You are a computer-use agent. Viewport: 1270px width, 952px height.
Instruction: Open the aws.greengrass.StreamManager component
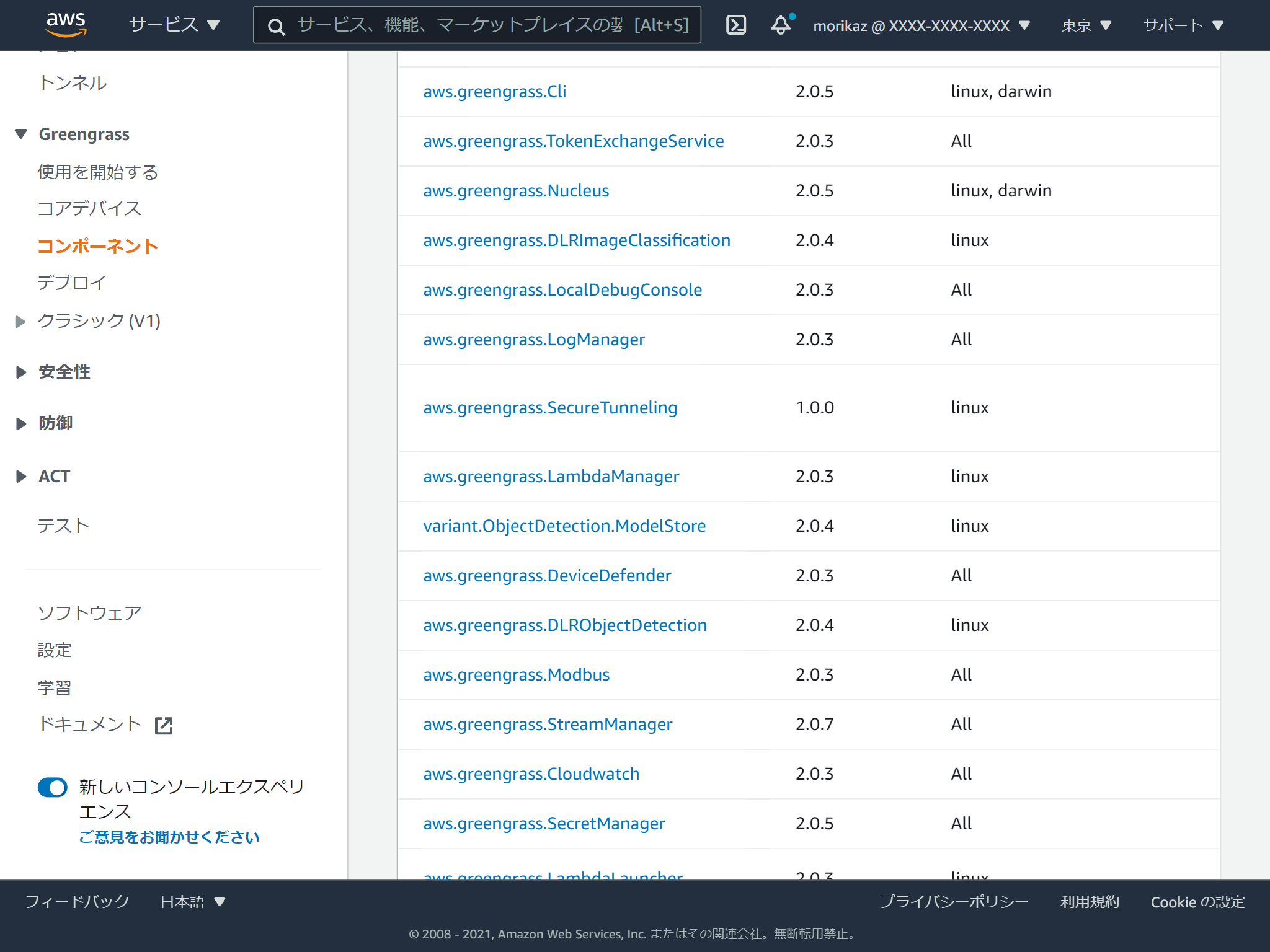click(548, 724)
